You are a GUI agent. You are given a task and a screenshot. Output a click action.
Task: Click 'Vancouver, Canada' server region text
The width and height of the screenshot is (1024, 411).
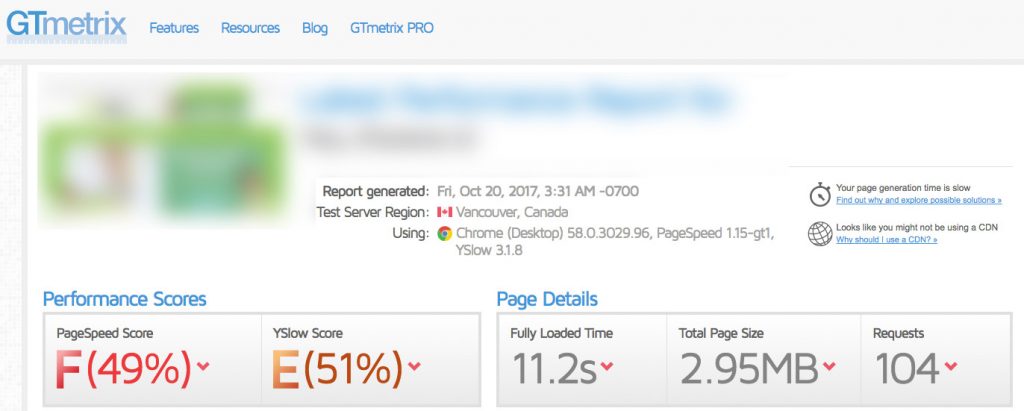pyautogui.click(x=512, y=212)
